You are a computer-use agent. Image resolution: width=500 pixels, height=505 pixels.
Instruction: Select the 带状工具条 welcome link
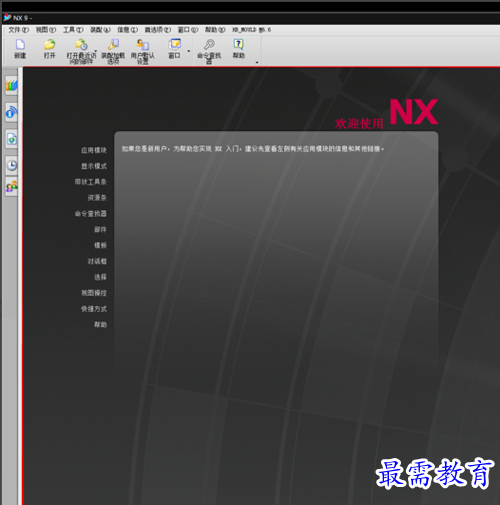tap(91, 182)
